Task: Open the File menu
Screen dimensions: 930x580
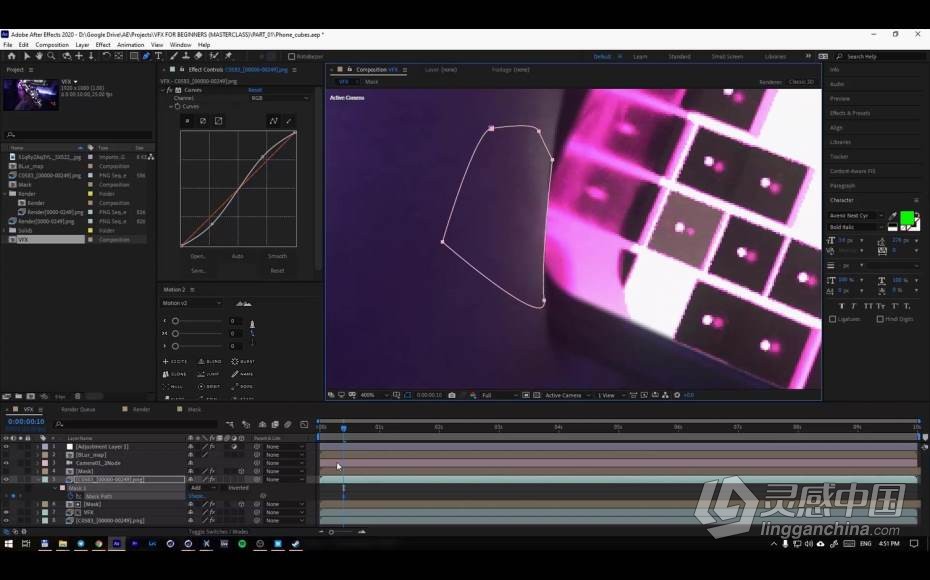Action: (x=8, y=44)
